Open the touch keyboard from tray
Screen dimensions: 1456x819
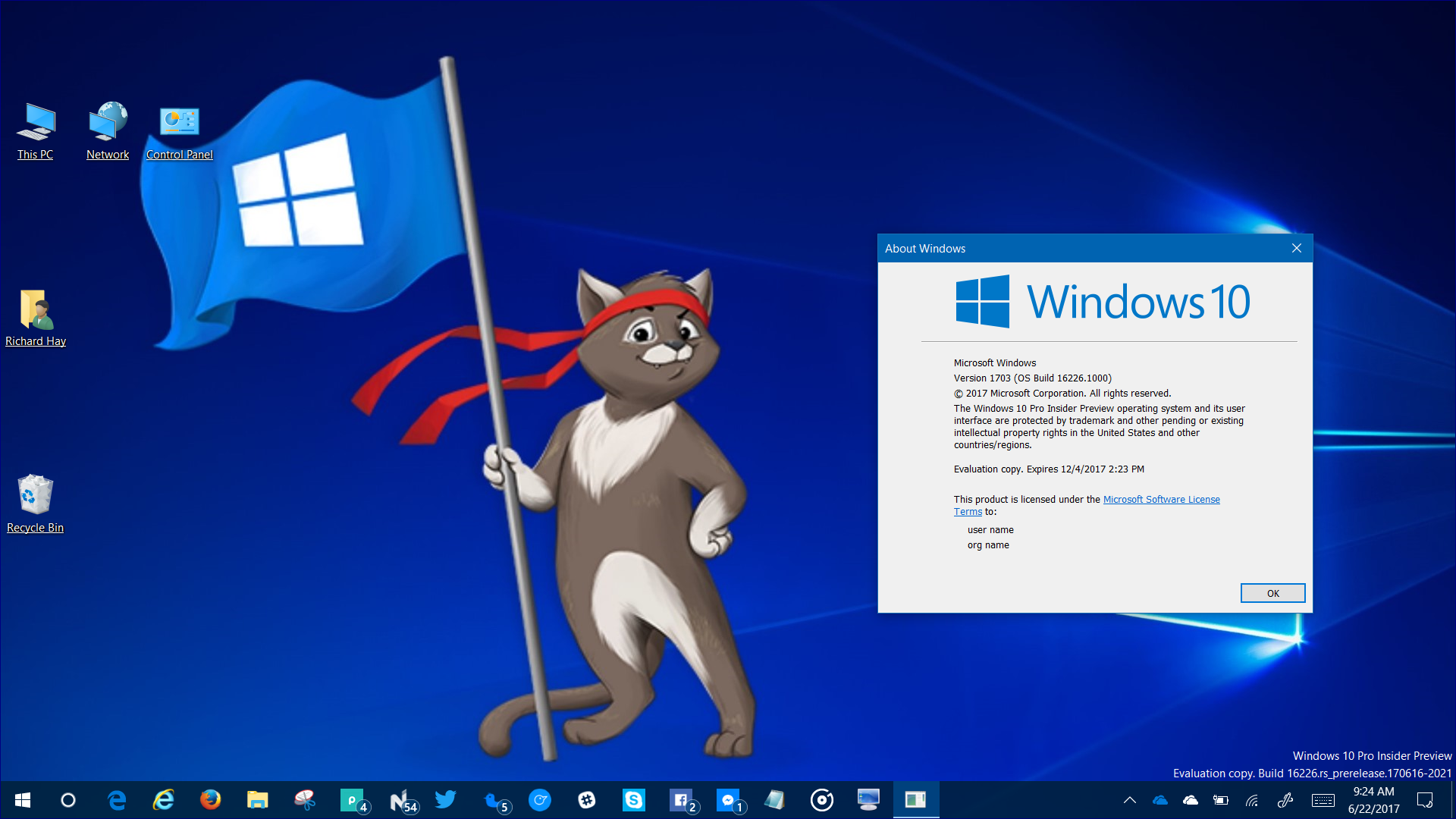click(1323, 800)
